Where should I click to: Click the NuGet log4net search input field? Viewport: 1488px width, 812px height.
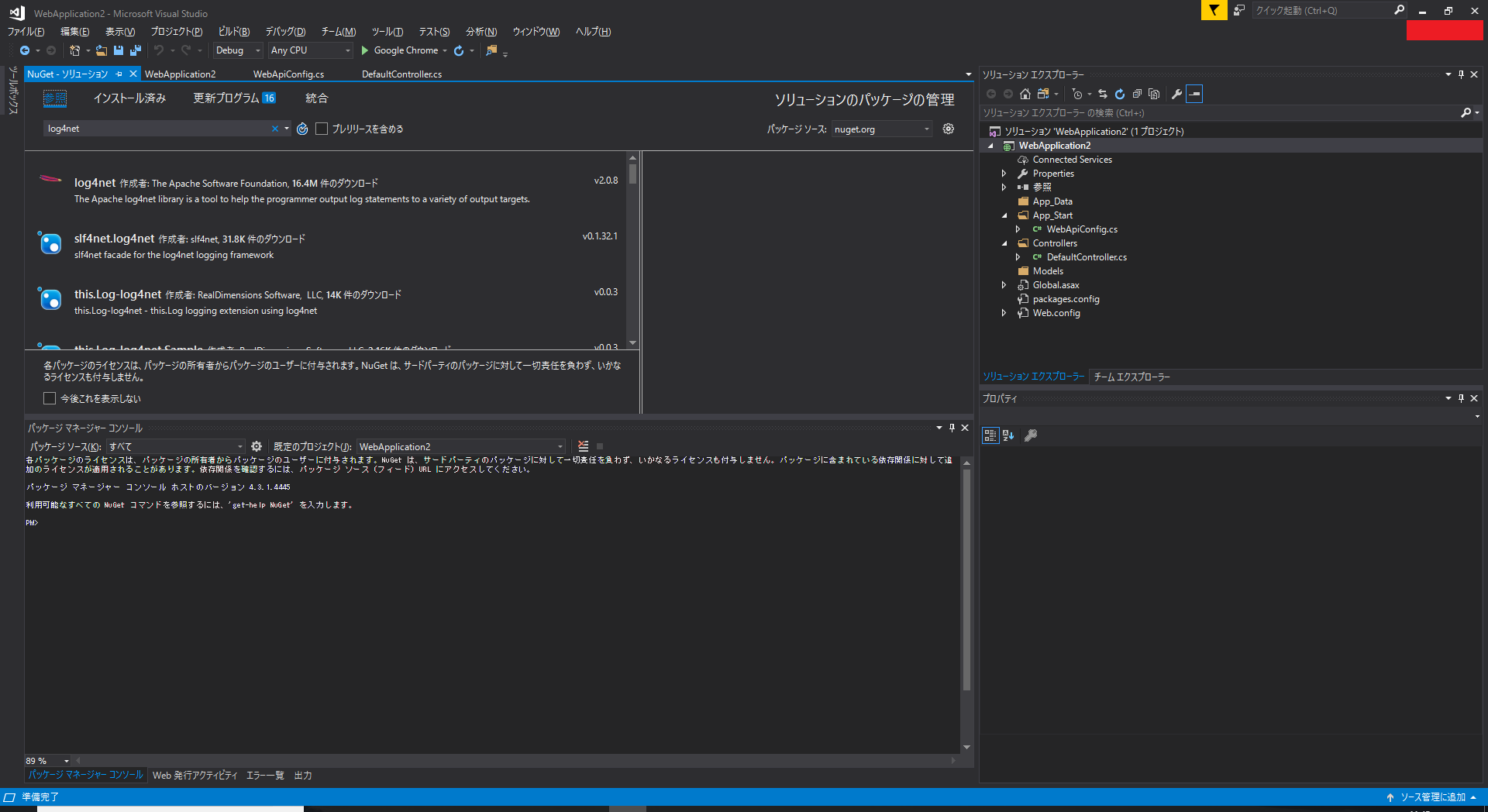[157, 129]
